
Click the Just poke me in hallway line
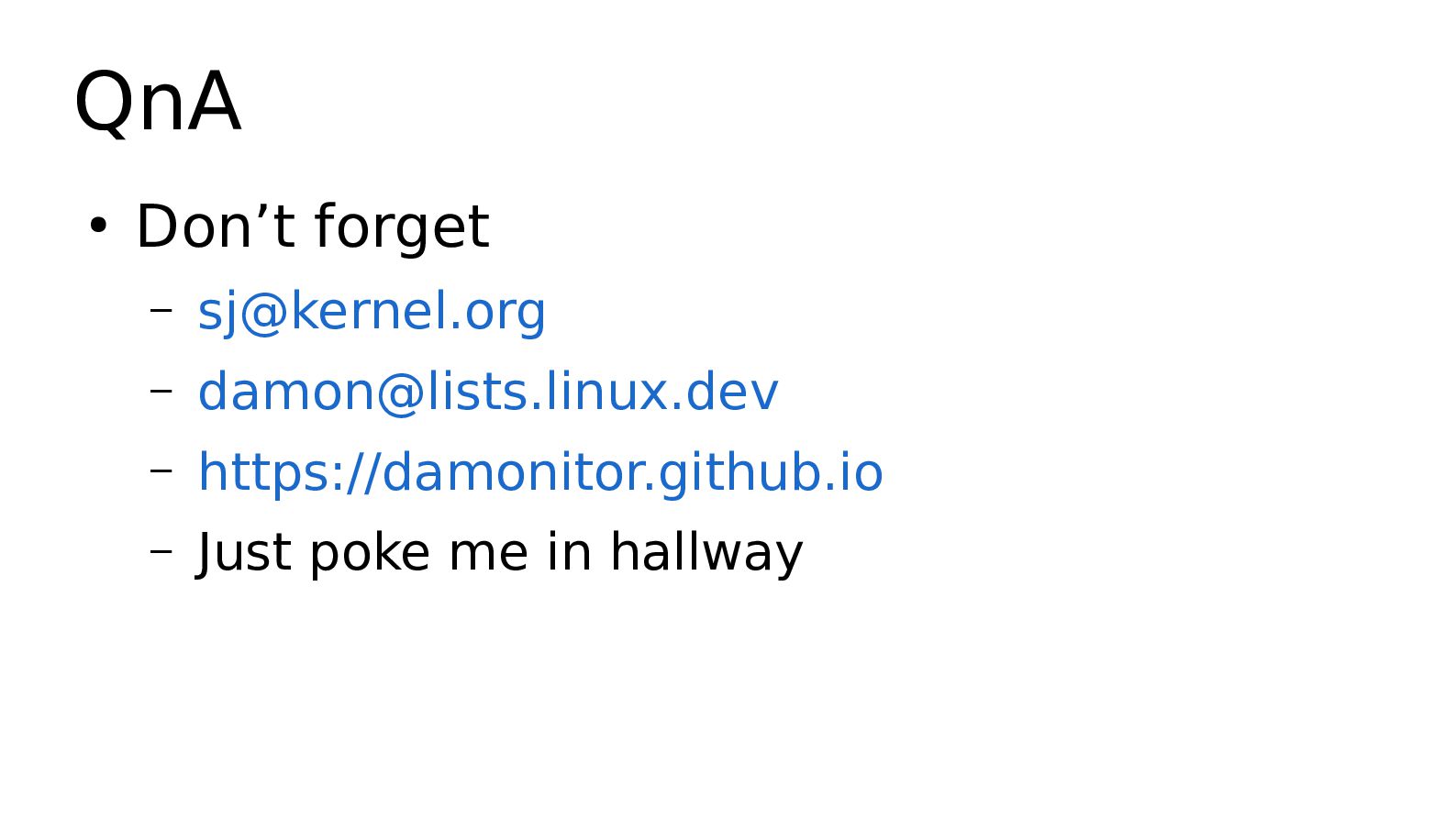[500, 553]
